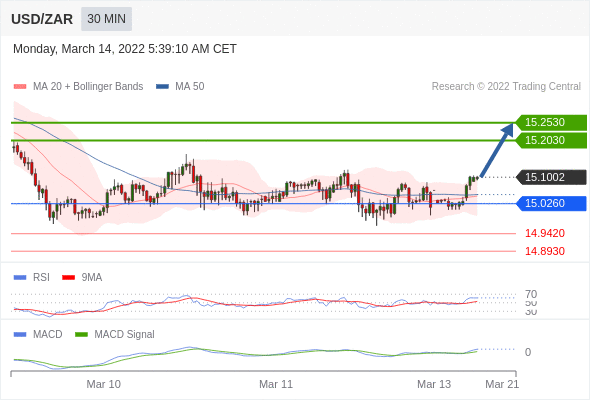Click the Mar 11 date axis label
Image resolution: width=590 pixels, height=400 pixels.
point(276,384)
